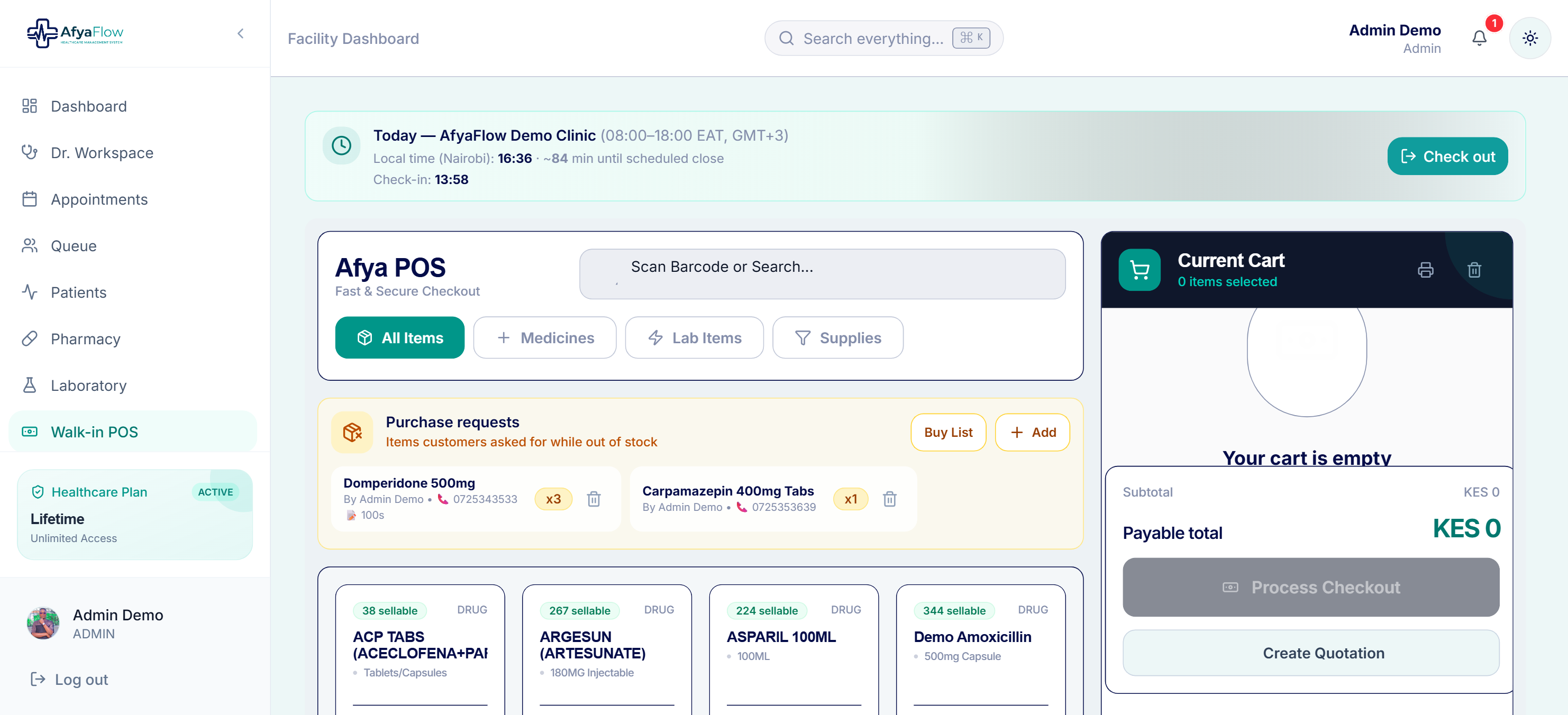
Task: Click the calendar icon beside Appointments
Action: pos(29,199)
